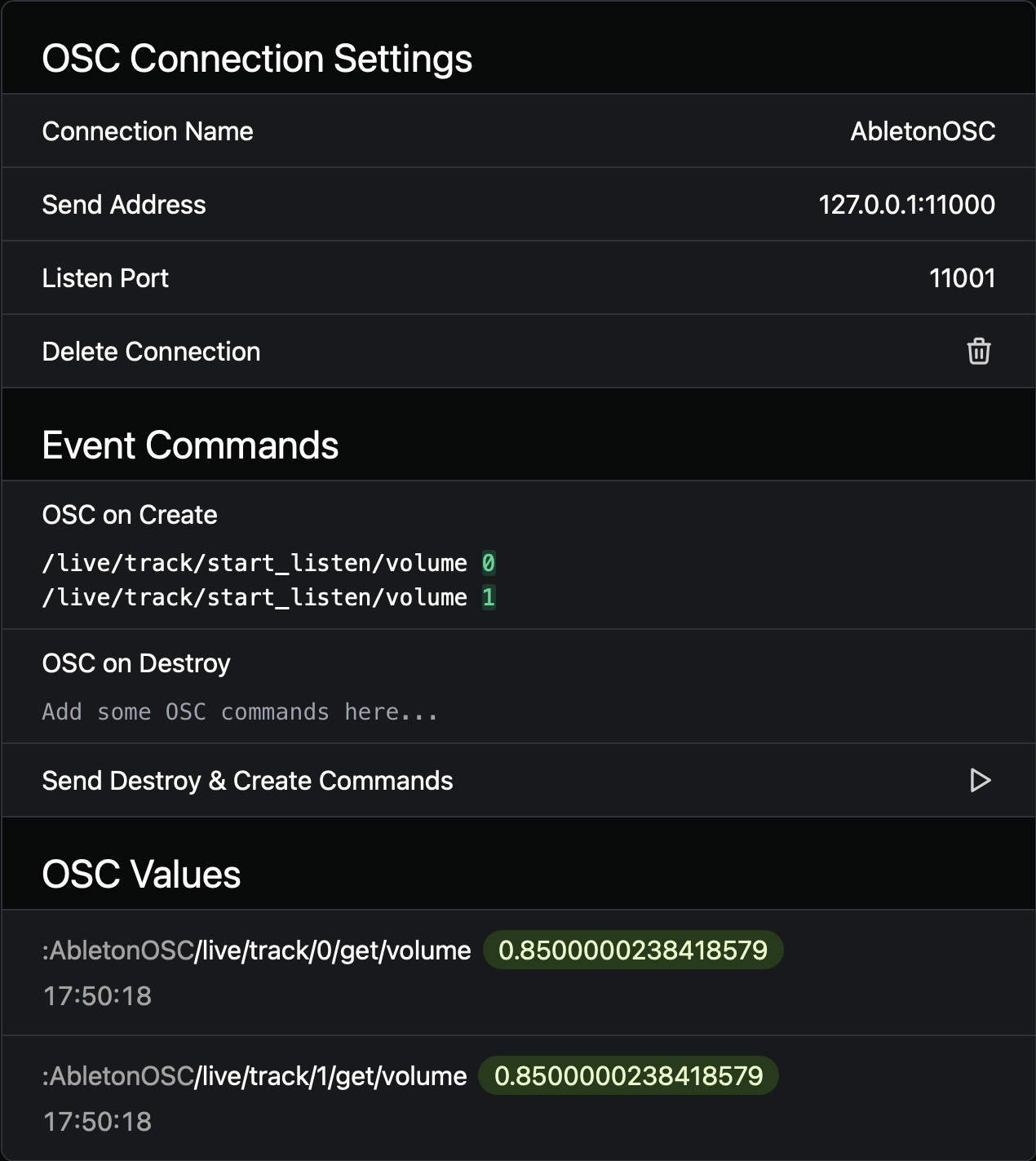
Task: Click the track/0 volume value badge
Action: coord(633,951)
